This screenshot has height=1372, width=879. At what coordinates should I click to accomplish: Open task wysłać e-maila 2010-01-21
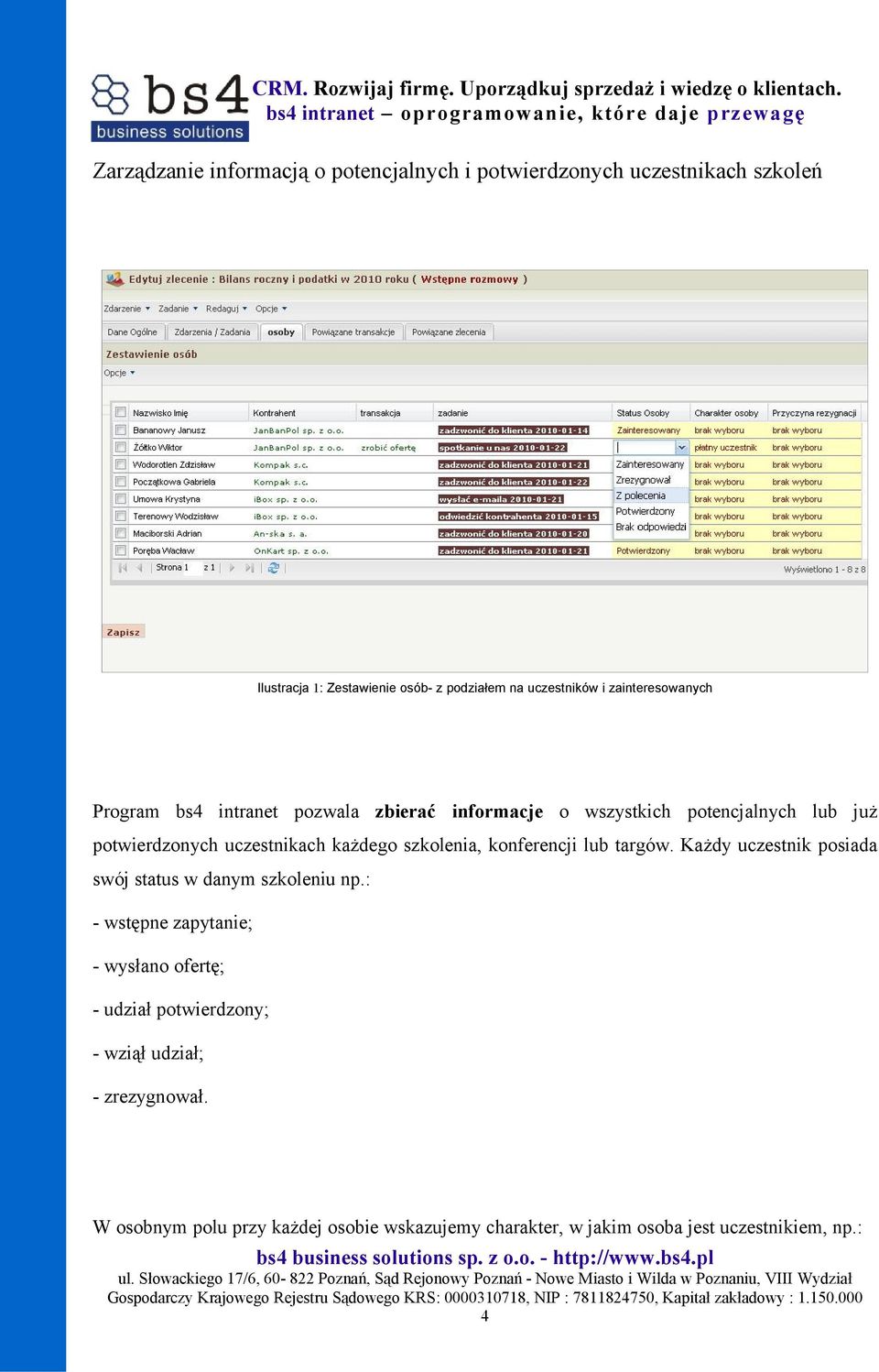501,499
